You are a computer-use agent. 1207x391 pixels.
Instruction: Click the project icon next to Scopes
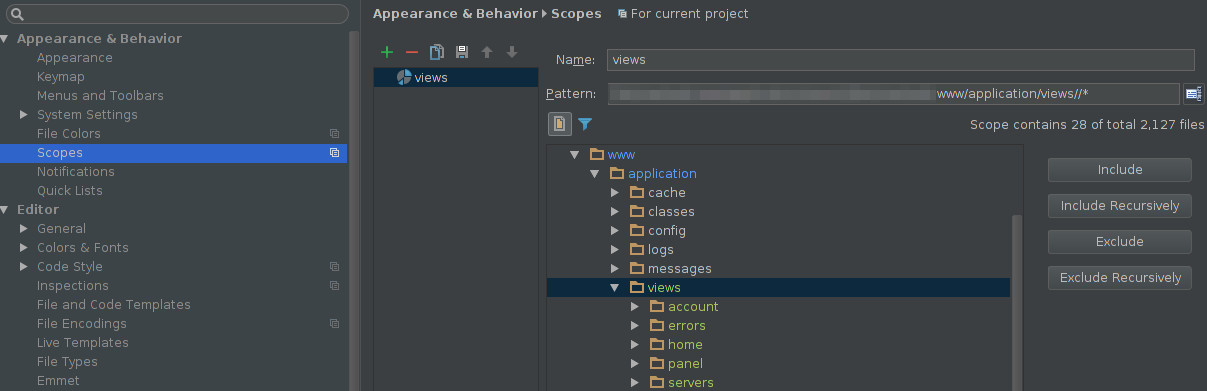(x=335, y=153)
